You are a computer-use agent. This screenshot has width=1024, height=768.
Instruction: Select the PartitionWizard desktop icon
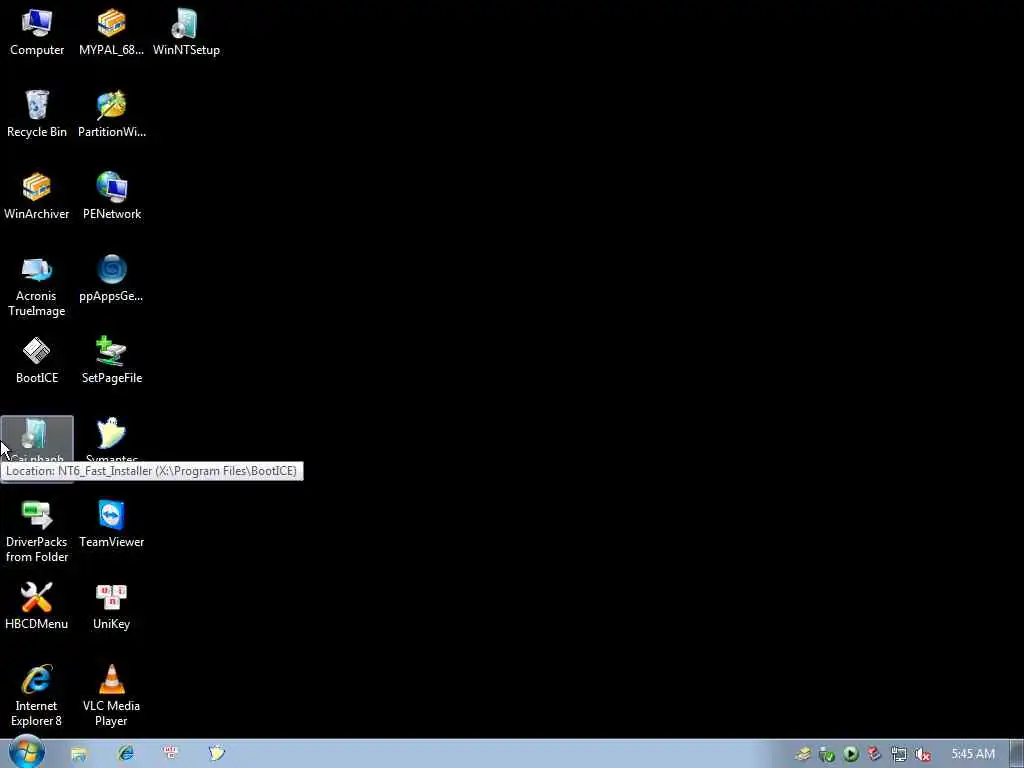pos(112,114)
